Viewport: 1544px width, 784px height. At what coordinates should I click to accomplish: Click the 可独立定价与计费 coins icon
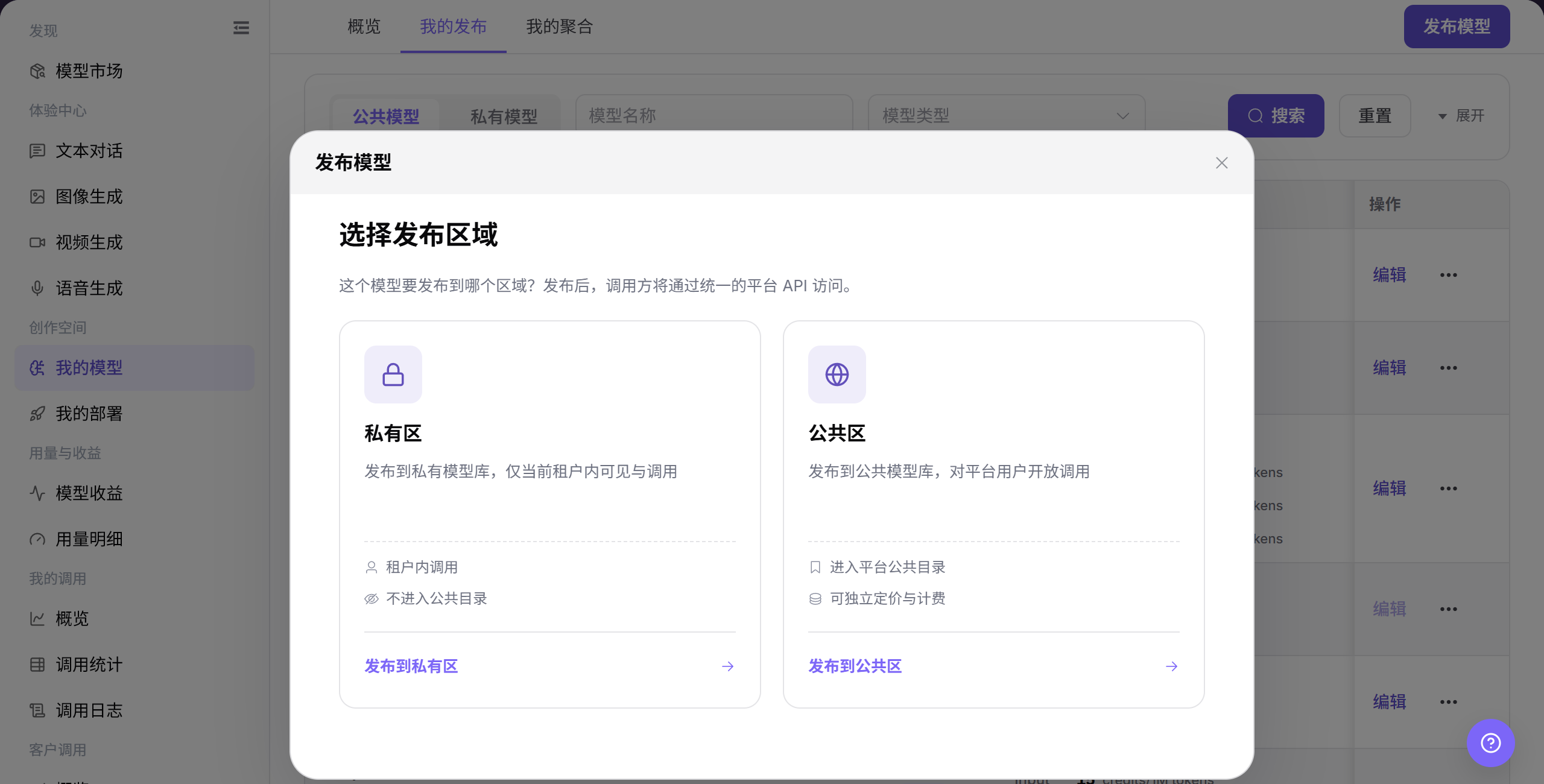tap(815, 599)
